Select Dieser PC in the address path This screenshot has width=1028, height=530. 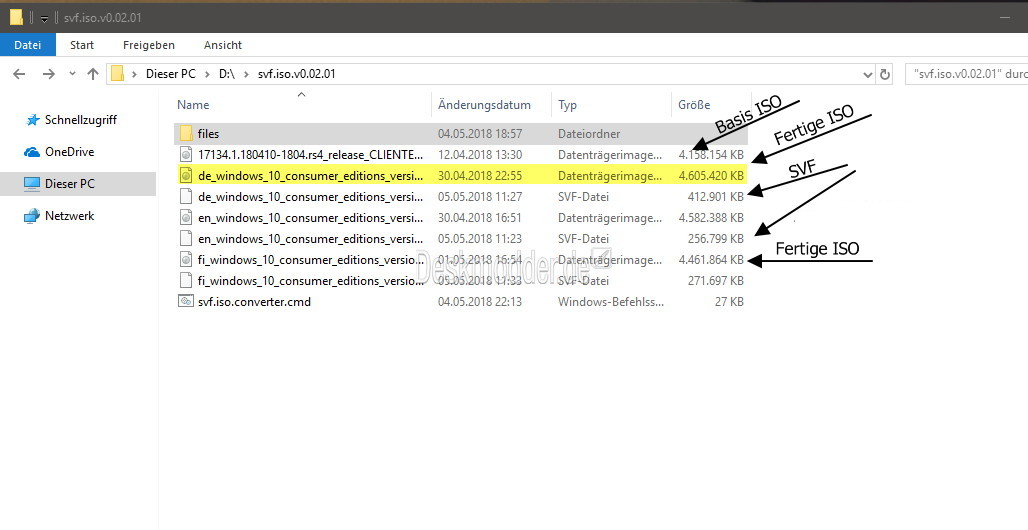click(170, 74)
